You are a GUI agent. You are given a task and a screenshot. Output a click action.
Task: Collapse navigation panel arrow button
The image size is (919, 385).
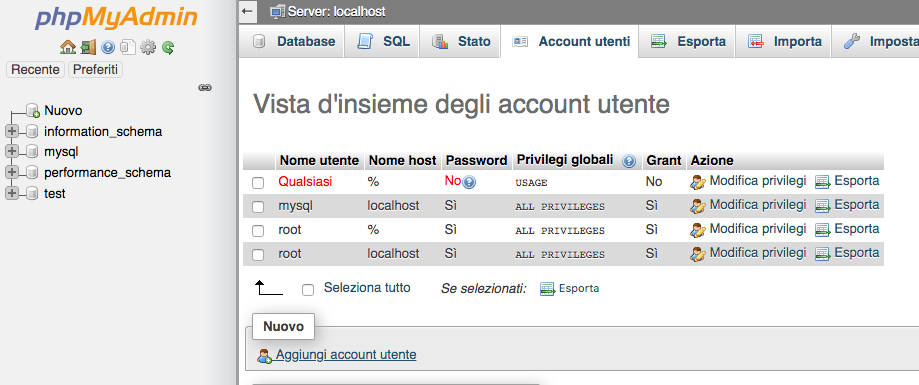point(248,11)
